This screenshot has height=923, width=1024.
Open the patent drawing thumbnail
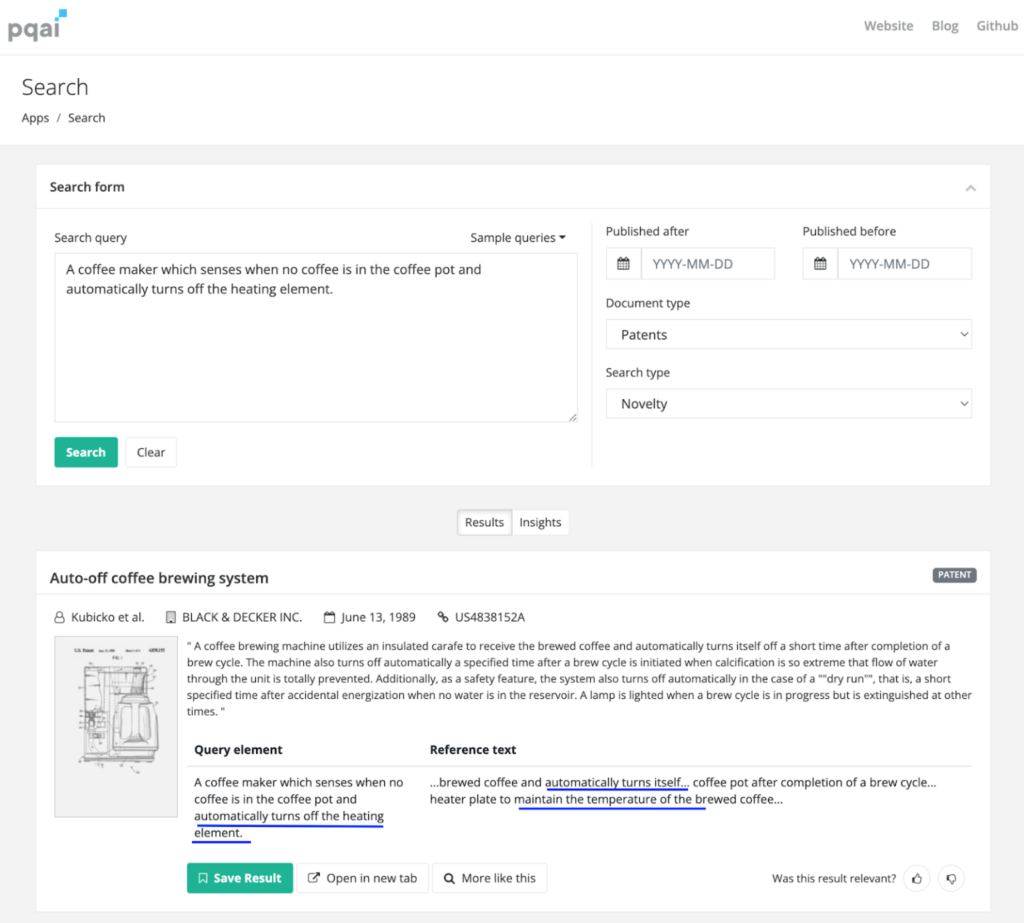point(116,726)
